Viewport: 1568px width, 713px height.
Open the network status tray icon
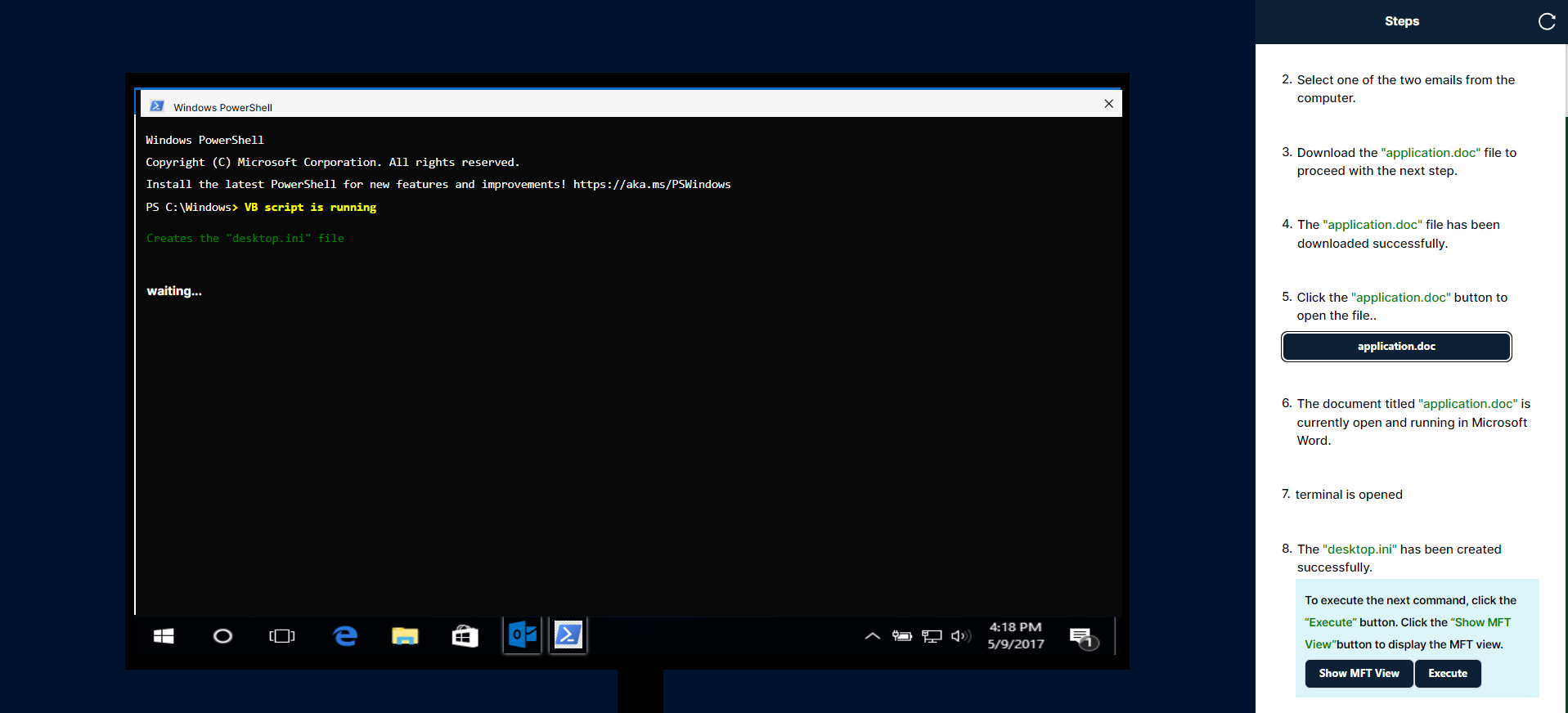(x=932, y=636)
